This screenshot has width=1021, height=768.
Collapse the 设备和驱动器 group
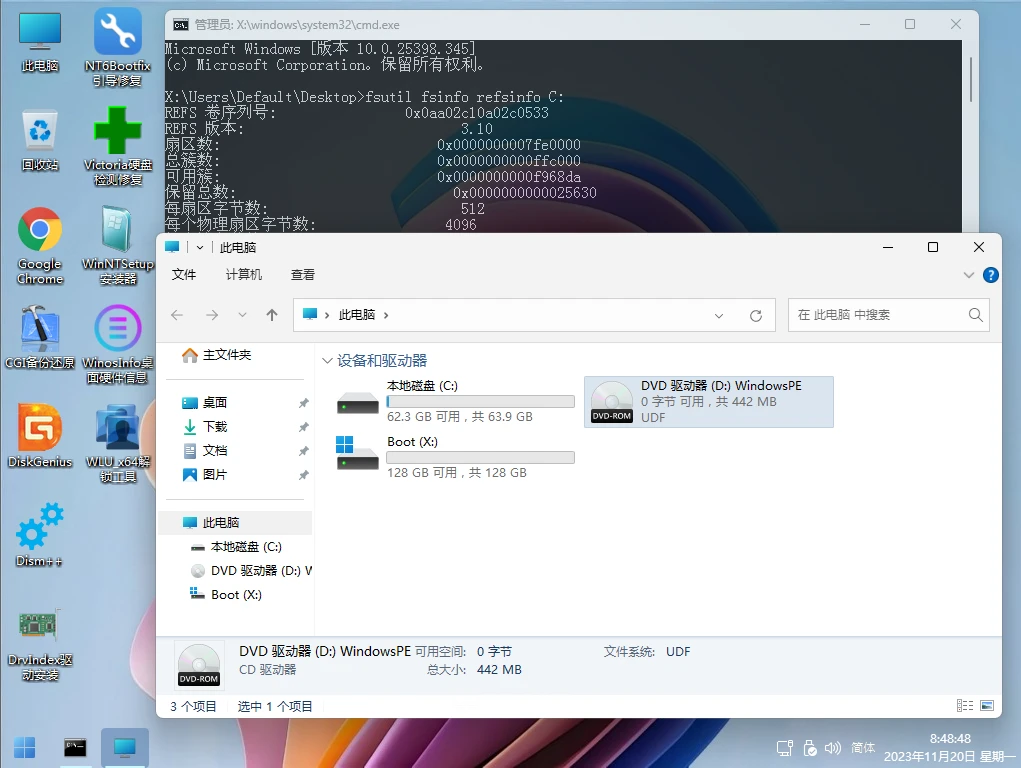(x=328, y=361)
